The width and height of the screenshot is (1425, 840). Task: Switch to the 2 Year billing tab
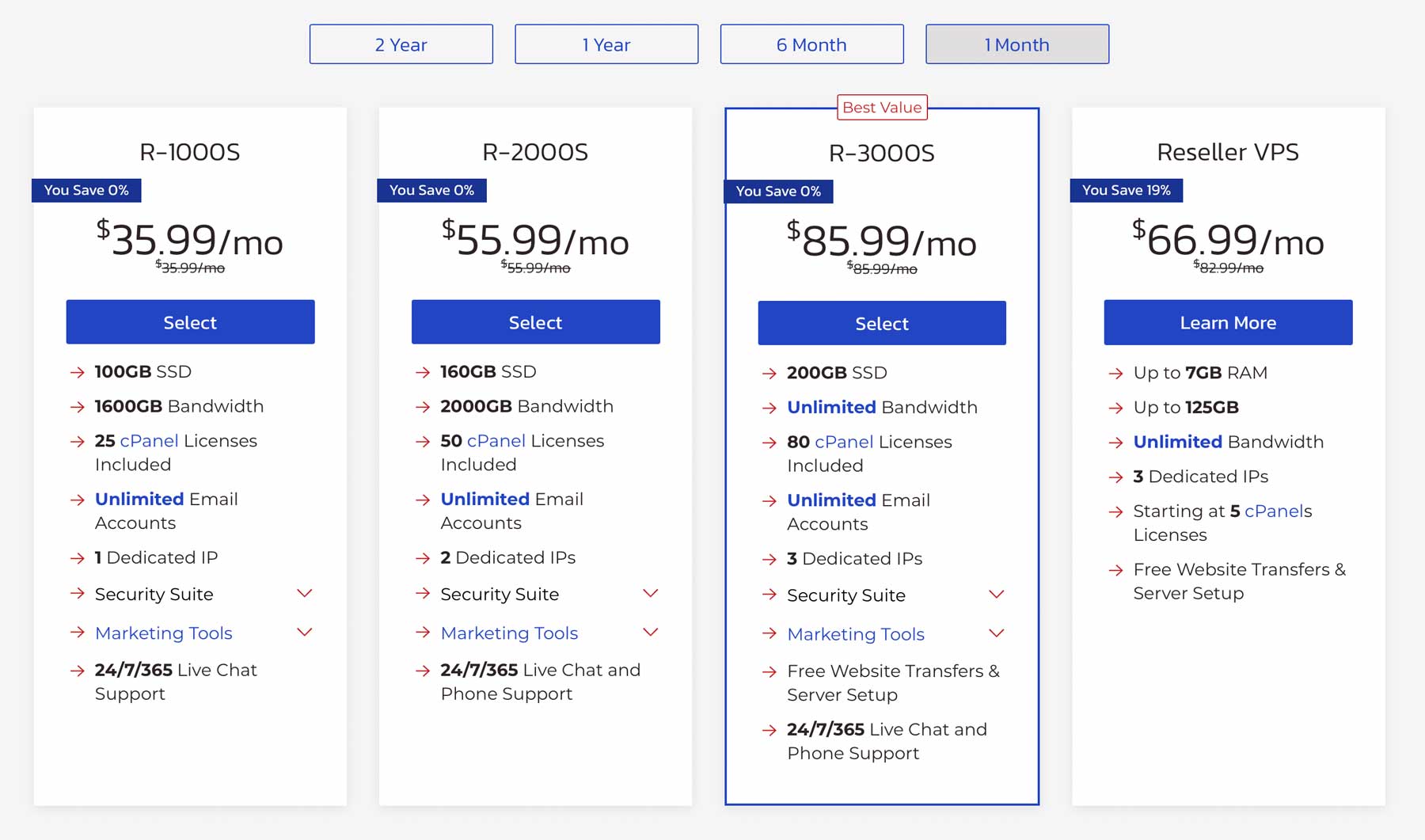[401, 44]
